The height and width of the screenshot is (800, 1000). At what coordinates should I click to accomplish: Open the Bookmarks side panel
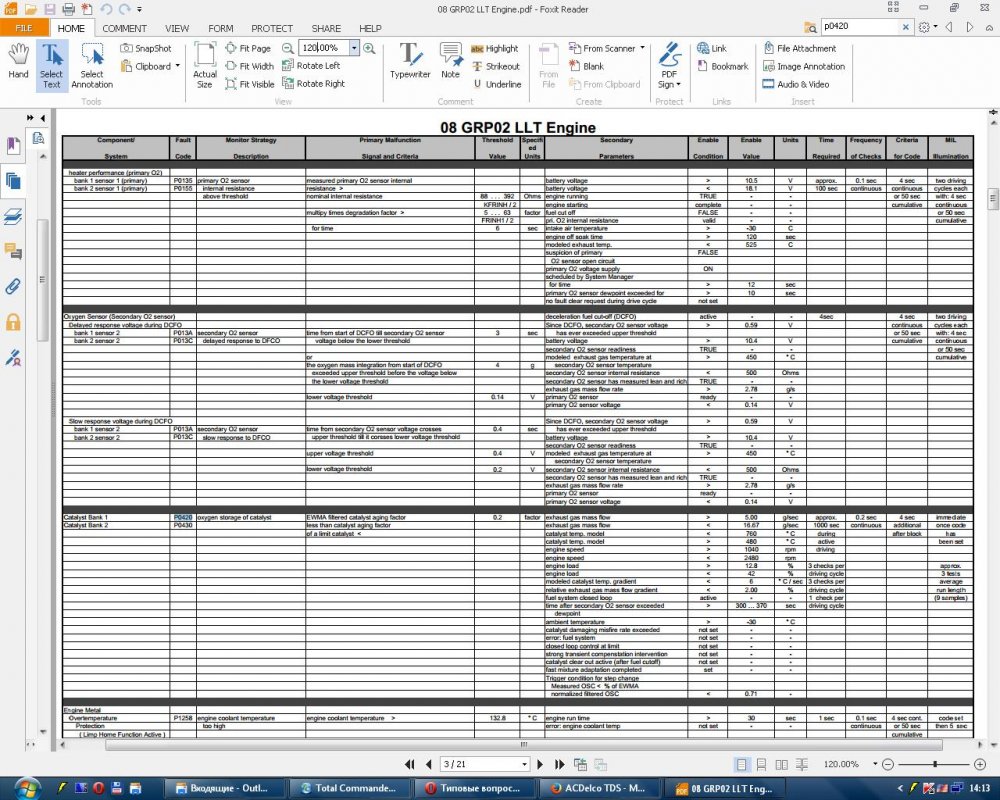(x=13, y=146)
